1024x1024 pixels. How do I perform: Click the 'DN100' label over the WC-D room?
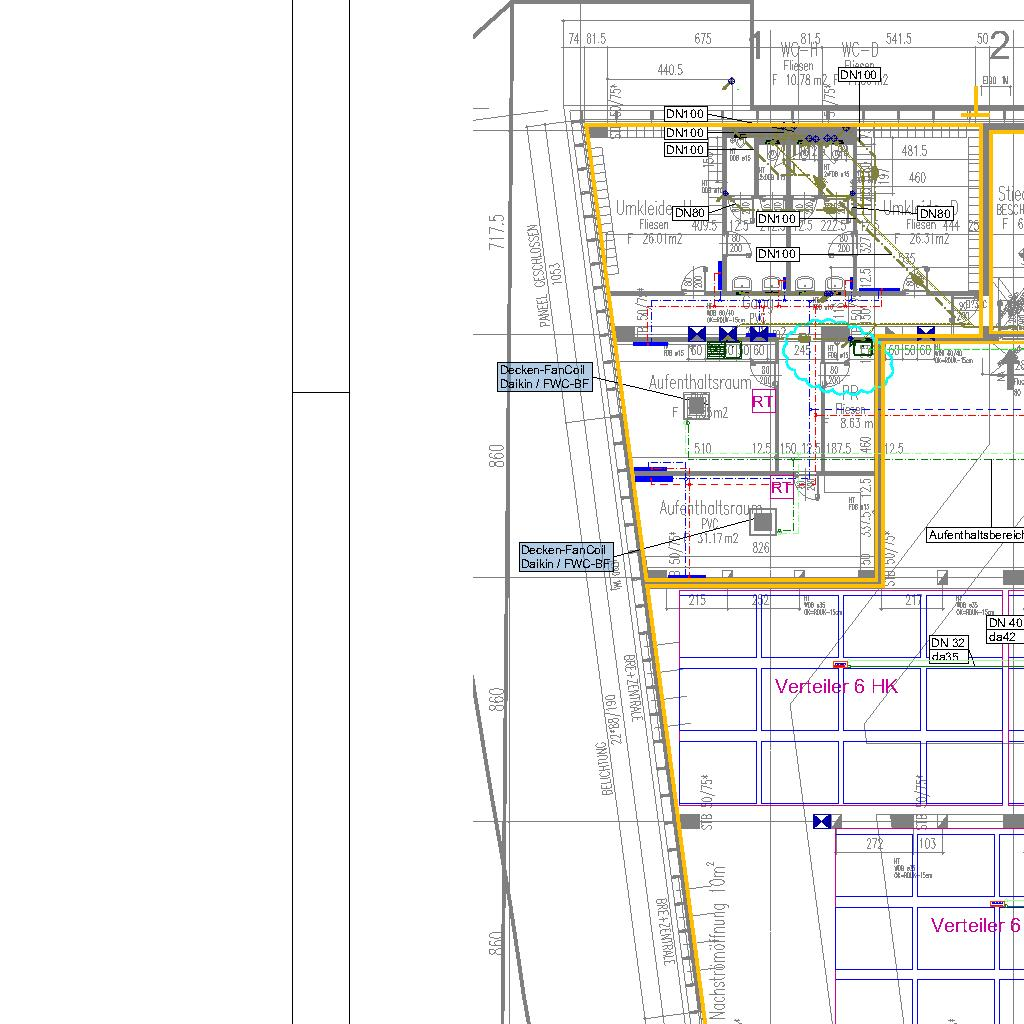click(x=859, y=75)
